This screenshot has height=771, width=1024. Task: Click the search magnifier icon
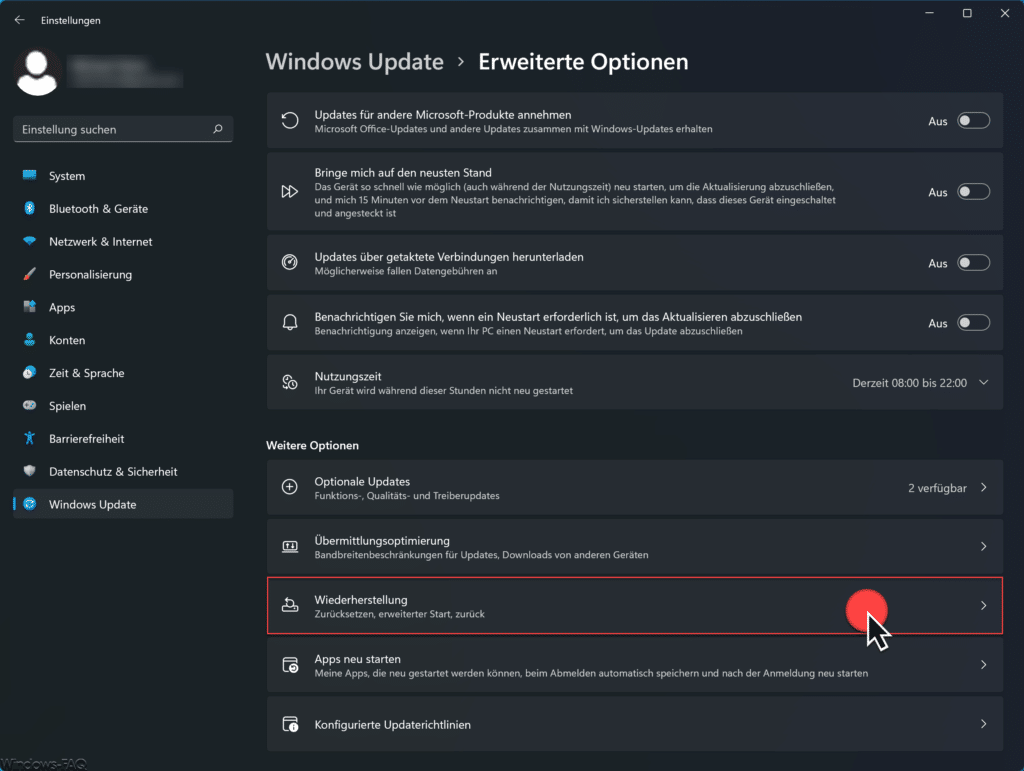[217, 129]
